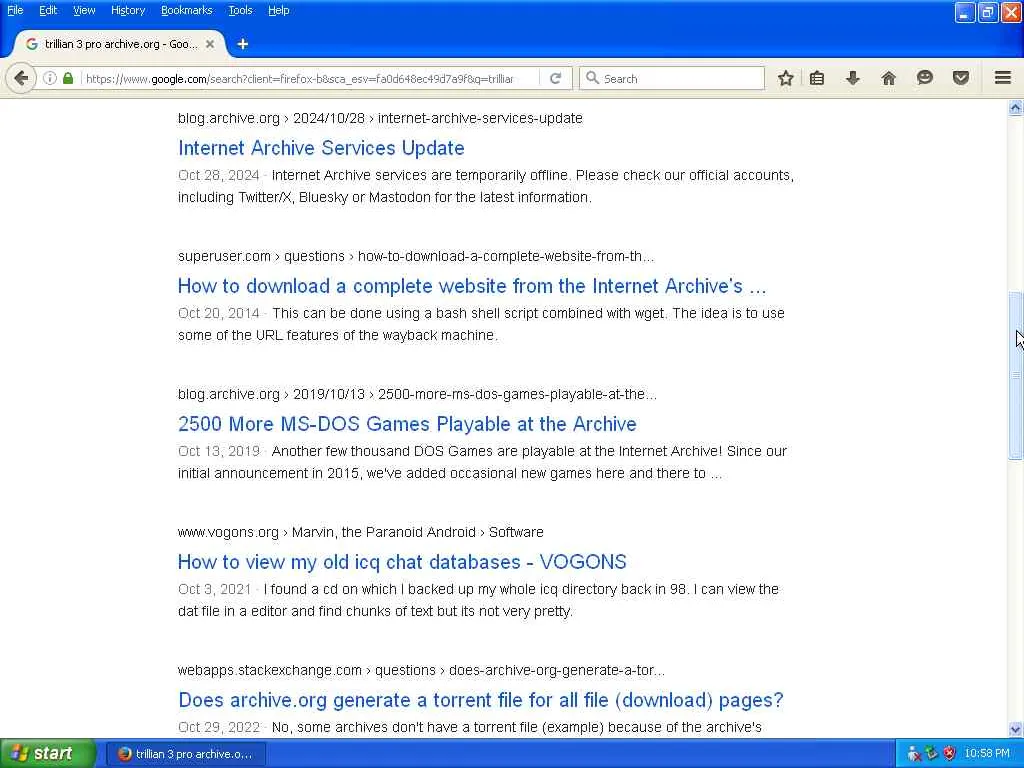Viewport: 1024px width, 768px height.
Task: Click the green secure connection padlock
Action: 68,78
